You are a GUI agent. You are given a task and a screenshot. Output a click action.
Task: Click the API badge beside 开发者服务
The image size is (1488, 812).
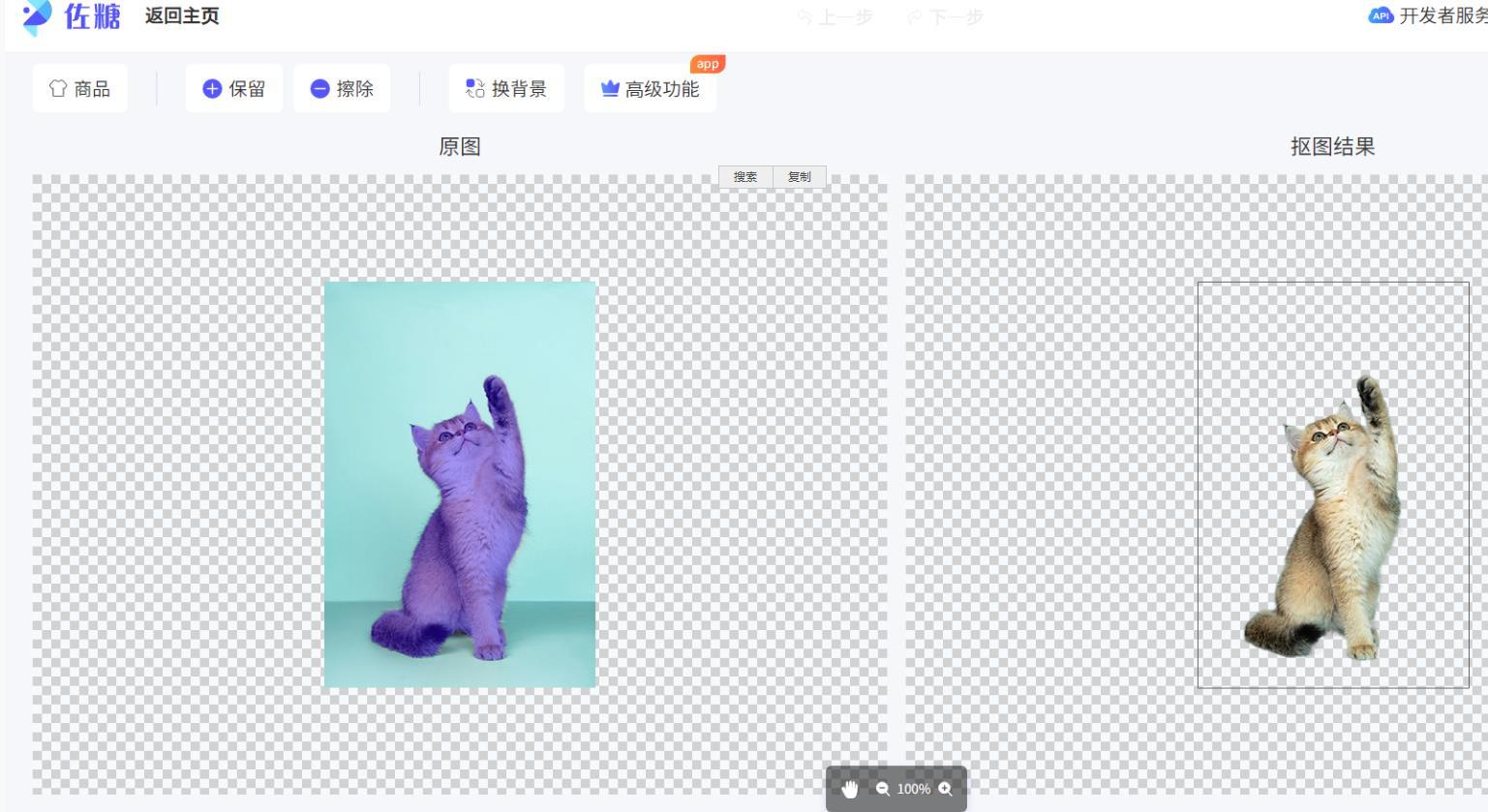[x=1381, y=15]
